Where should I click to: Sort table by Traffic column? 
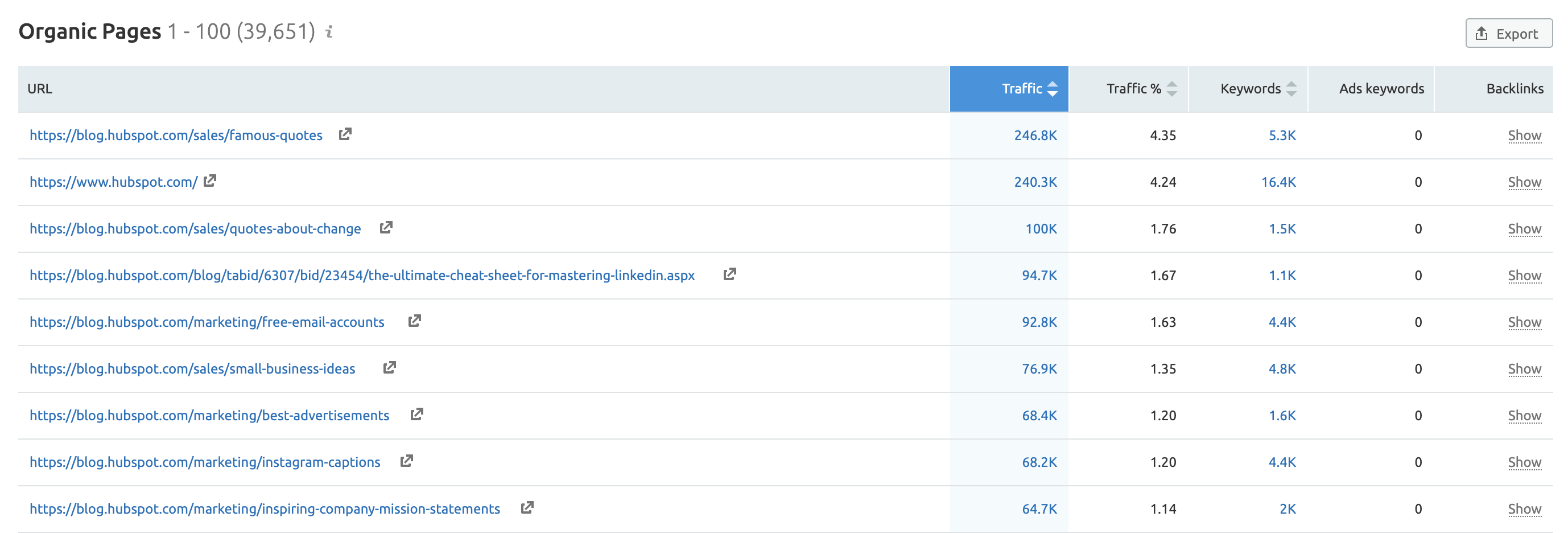click(1009, 89)
